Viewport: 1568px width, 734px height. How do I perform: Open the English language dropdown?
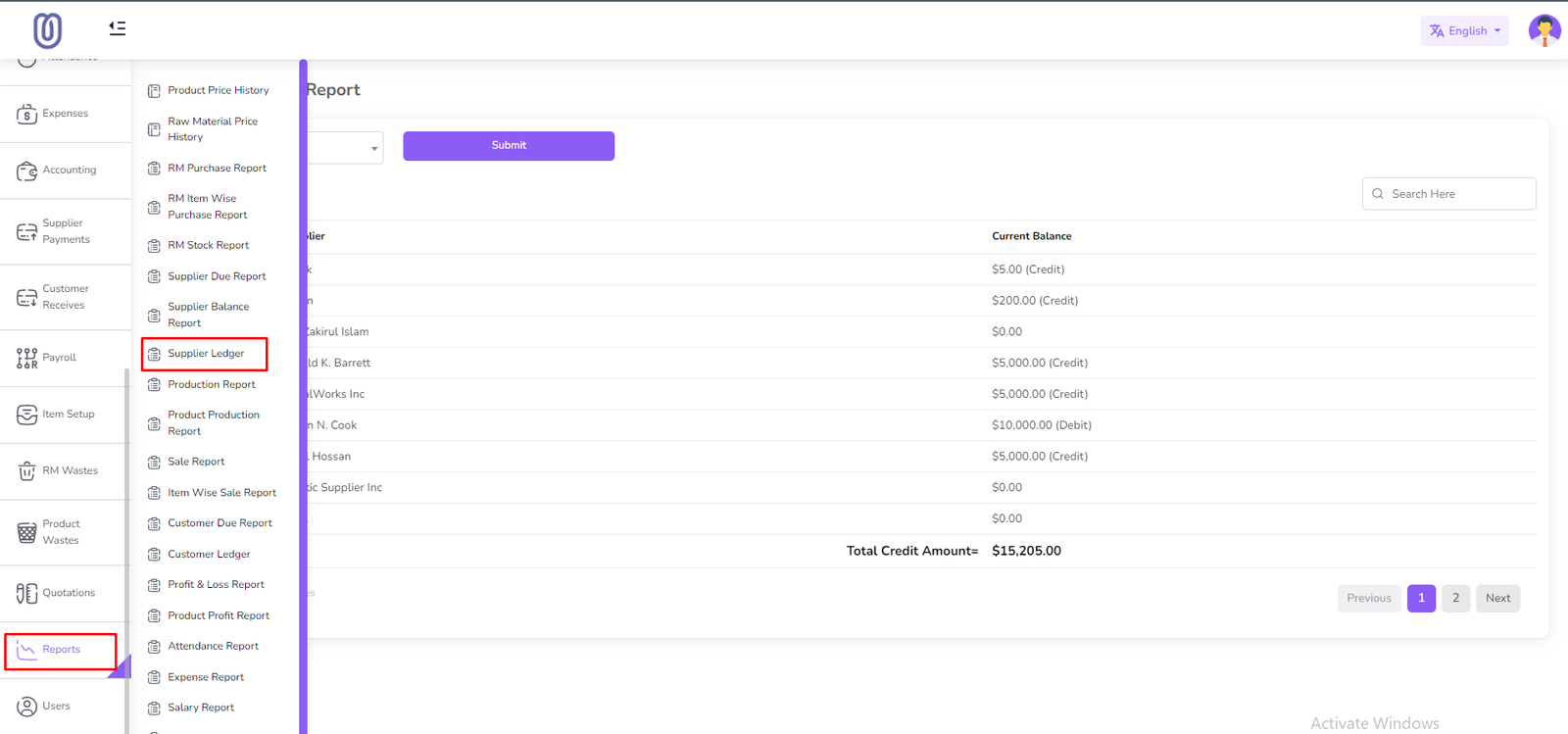1464,30
